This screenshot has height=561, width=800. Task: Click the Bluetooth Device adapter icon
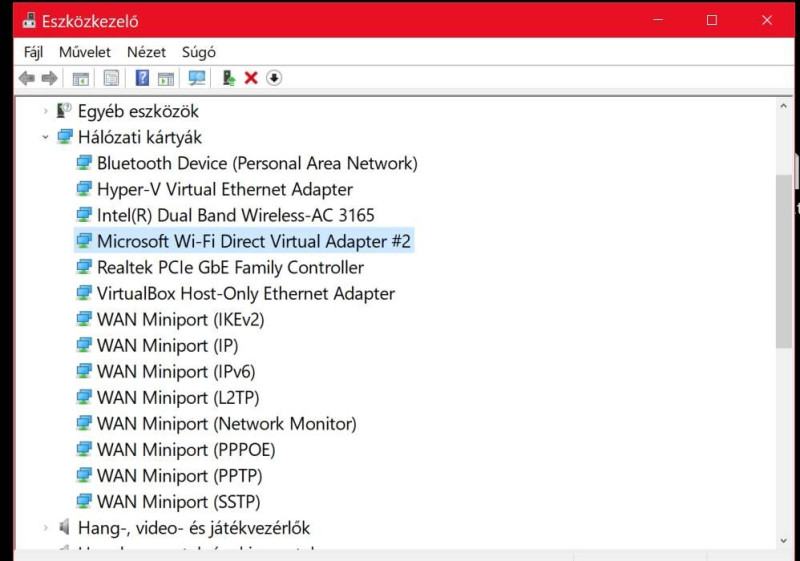[84, 163]
